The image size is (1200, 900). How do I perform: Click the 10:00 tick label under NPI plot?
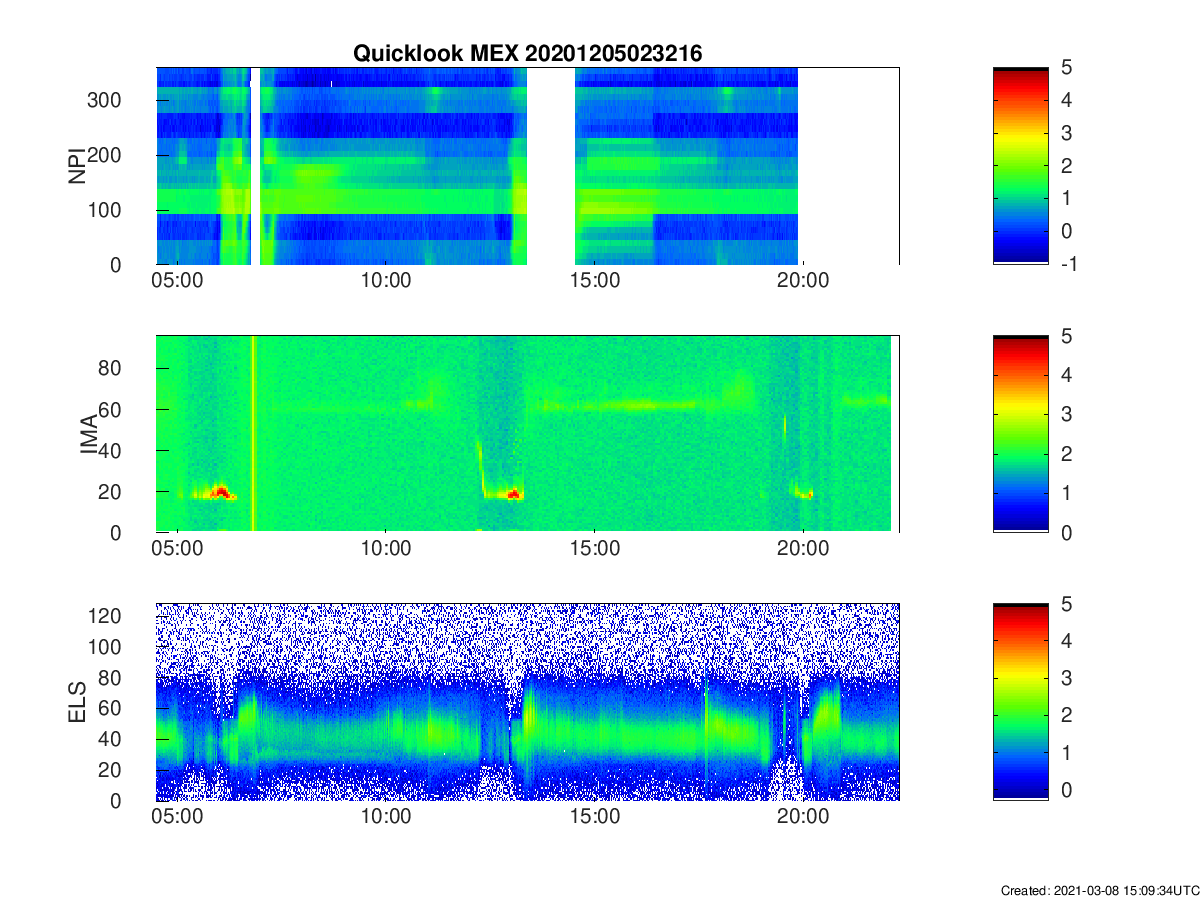click(x=386, y=281)
